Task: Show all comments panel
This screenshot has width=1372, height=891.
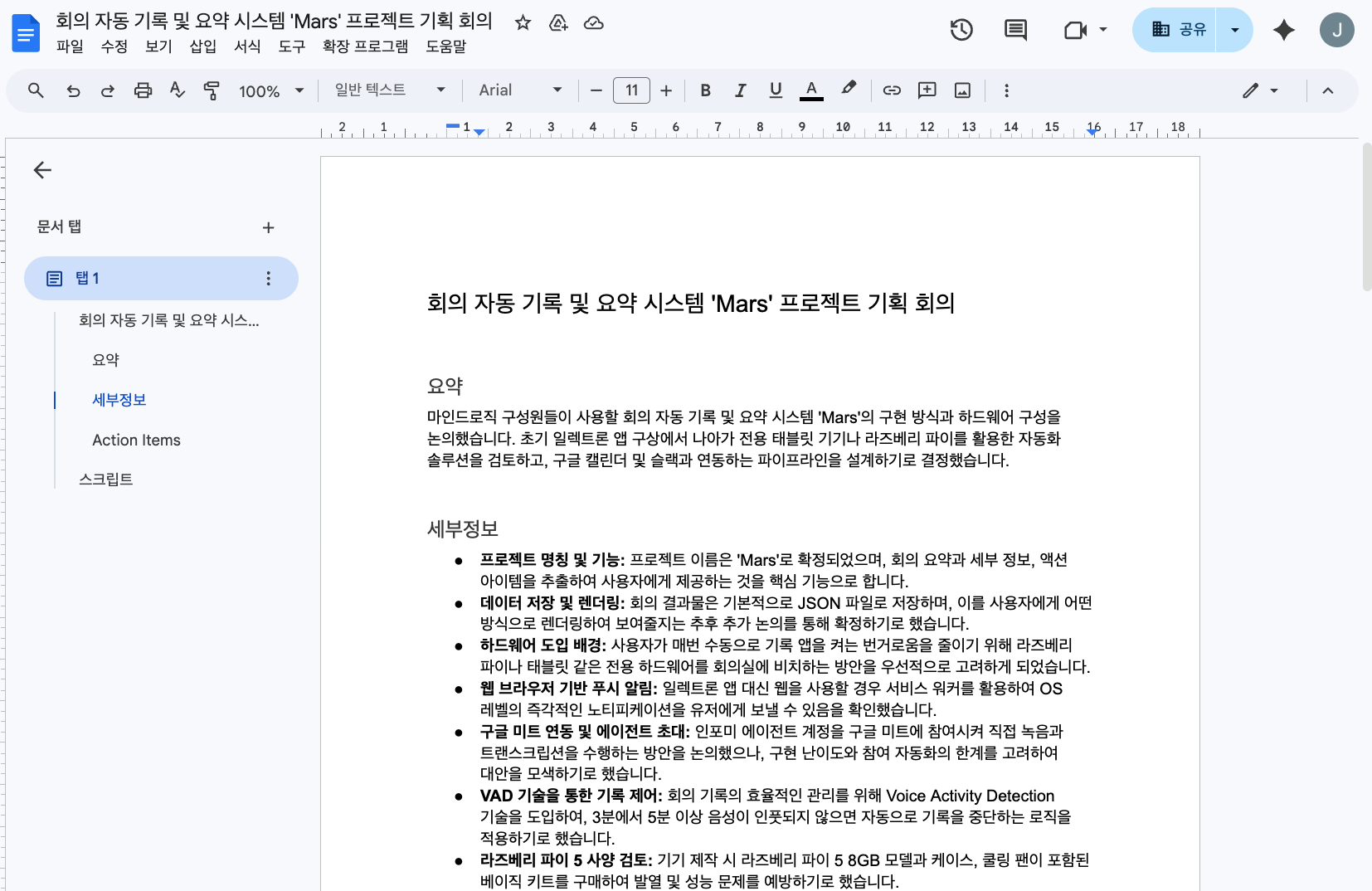Action: [x=1015, y=30]
